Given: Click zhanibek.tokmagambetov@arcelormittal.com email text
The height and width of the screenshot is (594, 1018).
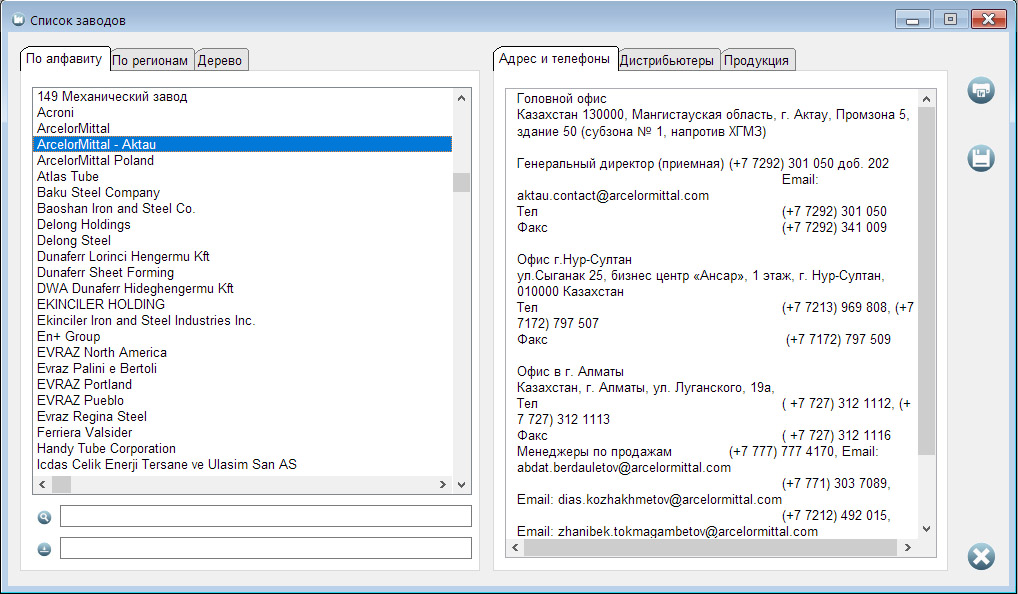Looking at the screenshot, I should pos(688,531).
